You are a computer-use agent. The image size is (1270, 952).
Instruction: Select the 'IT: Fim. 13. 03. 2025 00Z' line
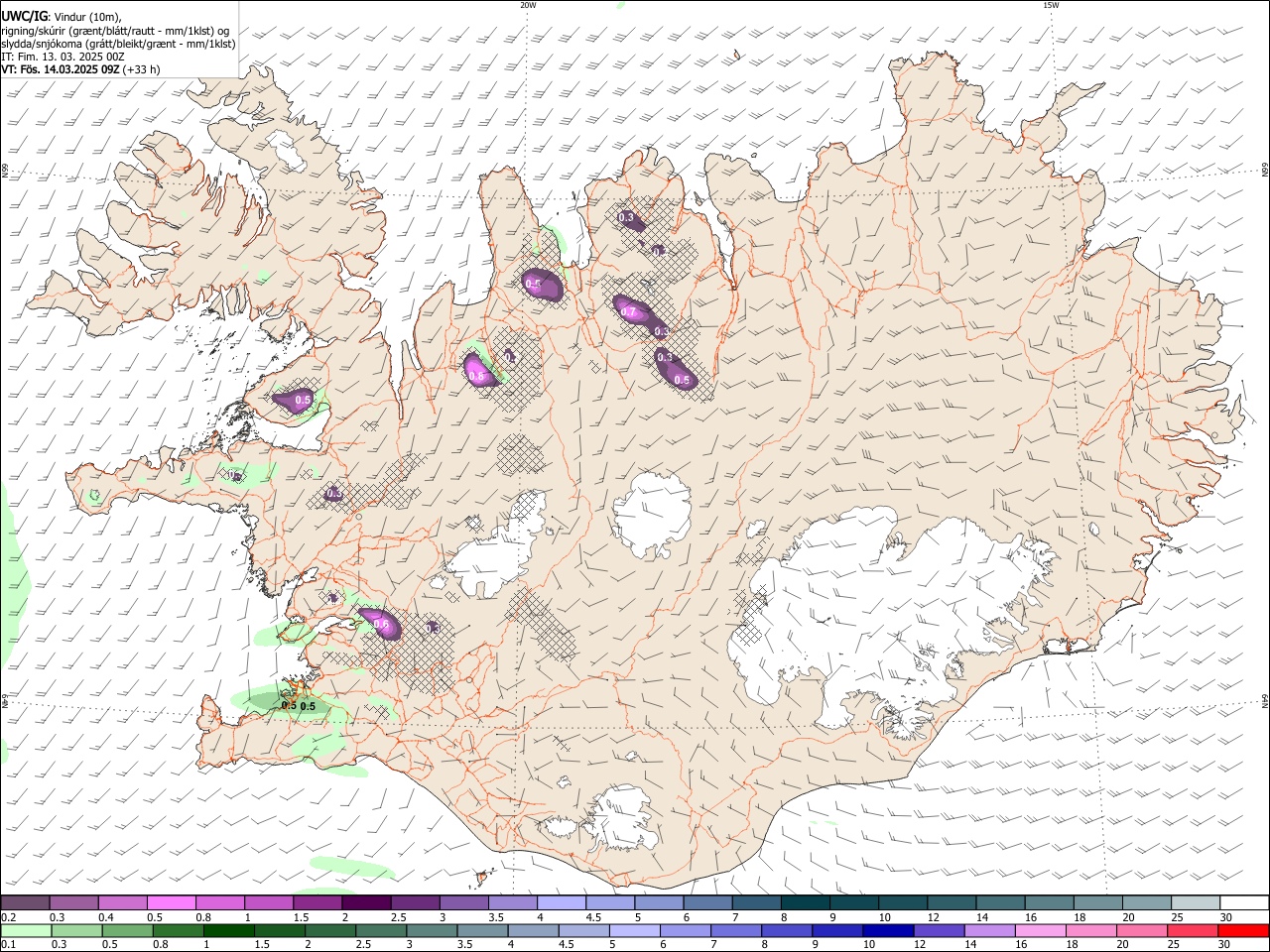[x=63, y=57]
